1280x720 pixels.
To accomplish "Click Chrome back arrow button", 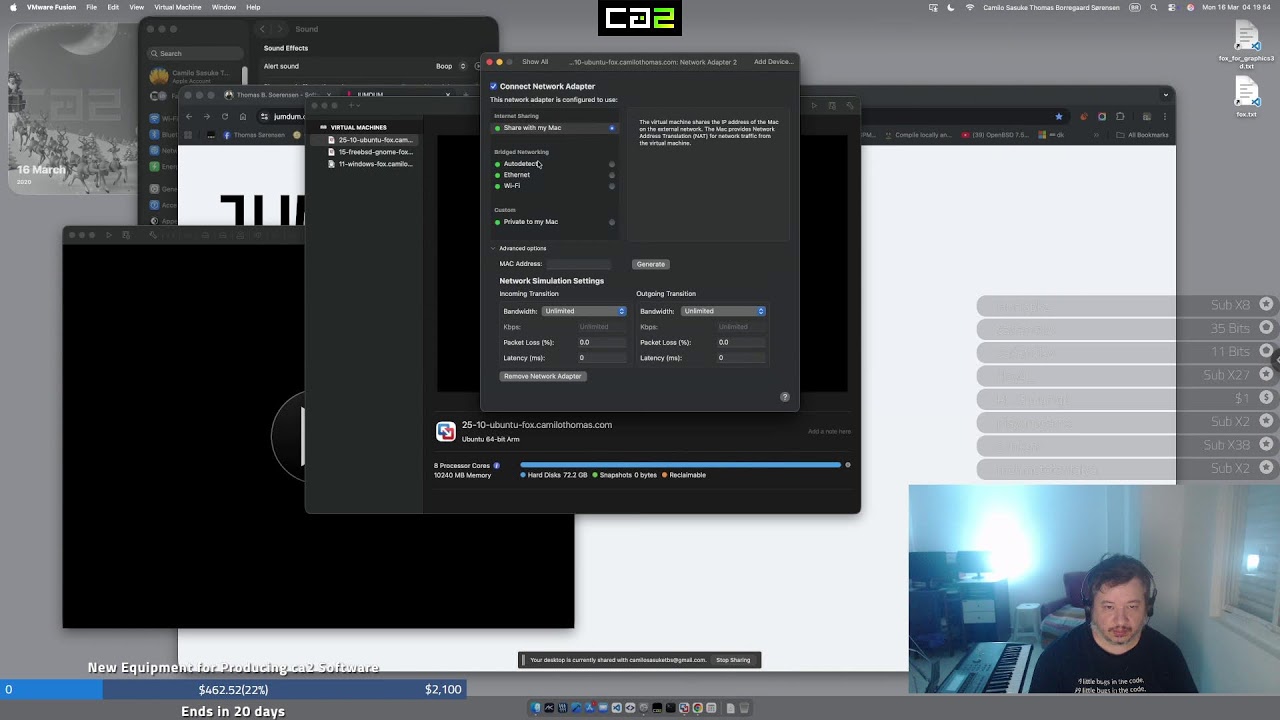I will point(189,116).
